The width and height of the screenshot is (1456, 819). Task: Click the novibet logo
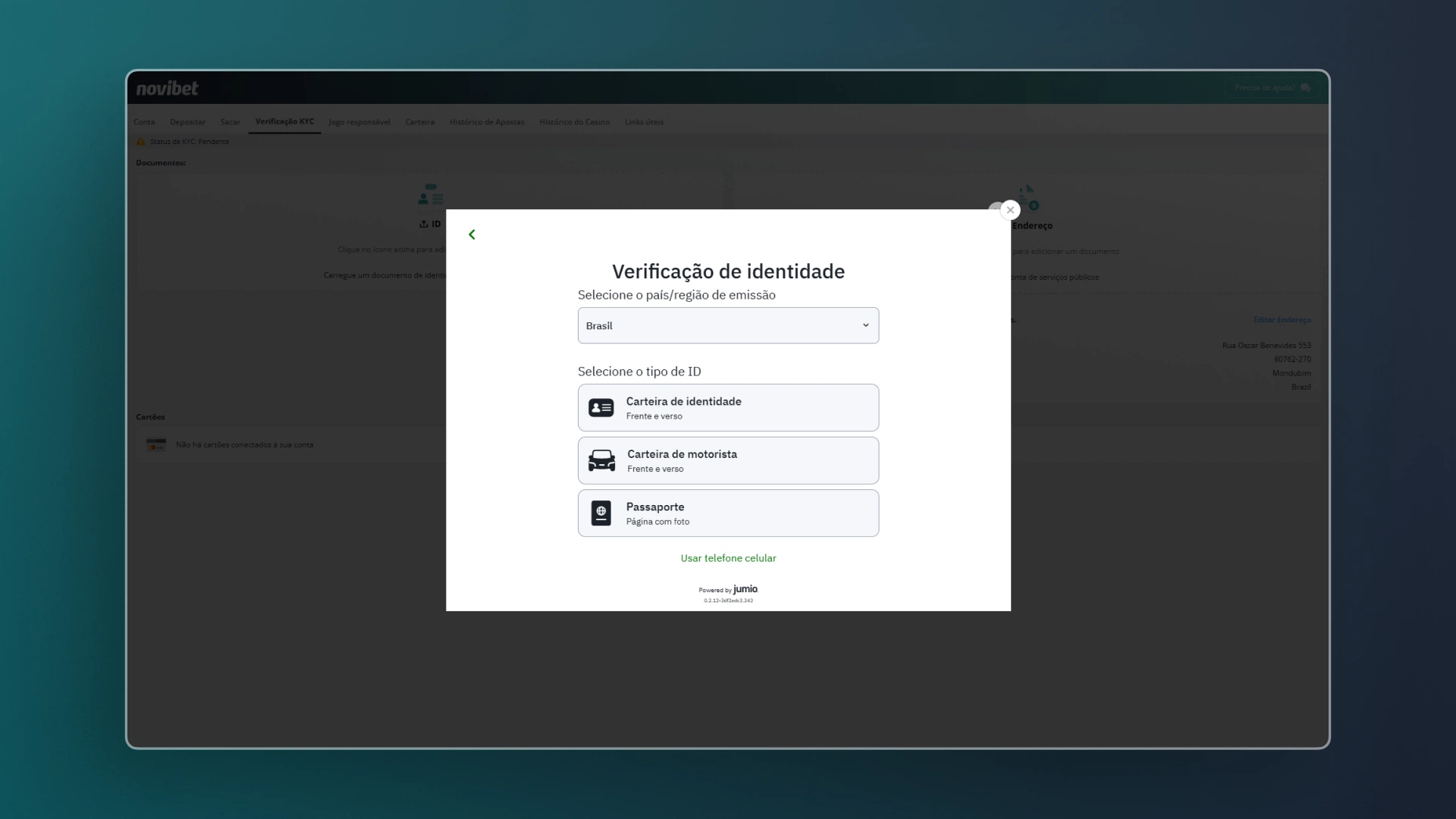pyautogui.click(x=167, y=88)
